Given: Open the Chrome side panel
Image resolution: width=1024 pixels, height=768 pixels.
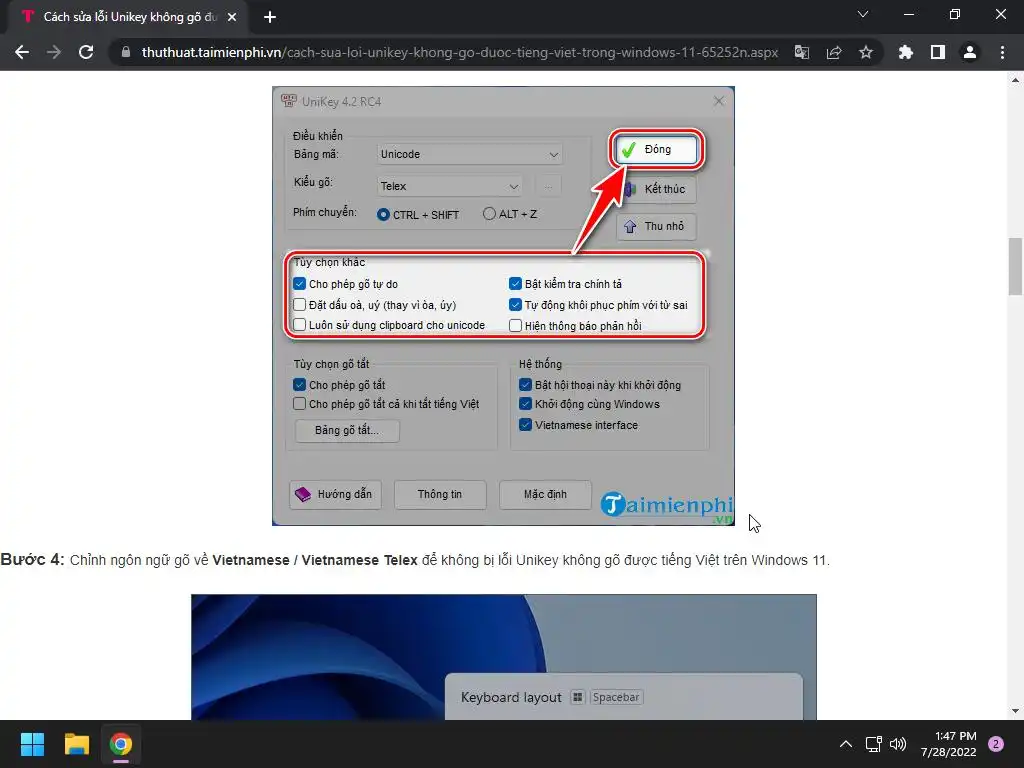Looking at the screenshot, I should pos(938,52).
